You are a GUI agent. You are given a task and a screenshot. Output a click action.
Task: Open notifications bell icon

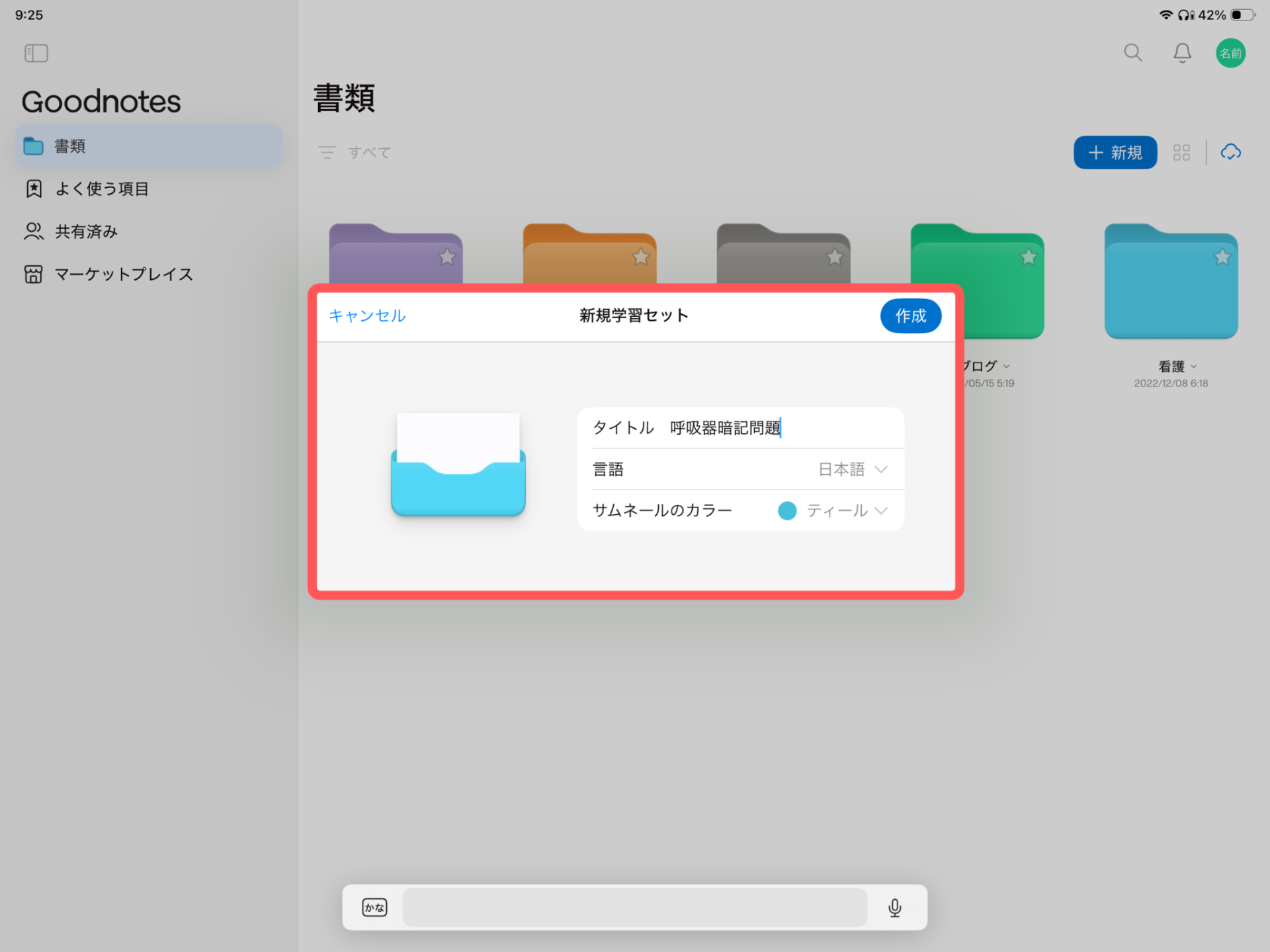(x=1182, y=53)
